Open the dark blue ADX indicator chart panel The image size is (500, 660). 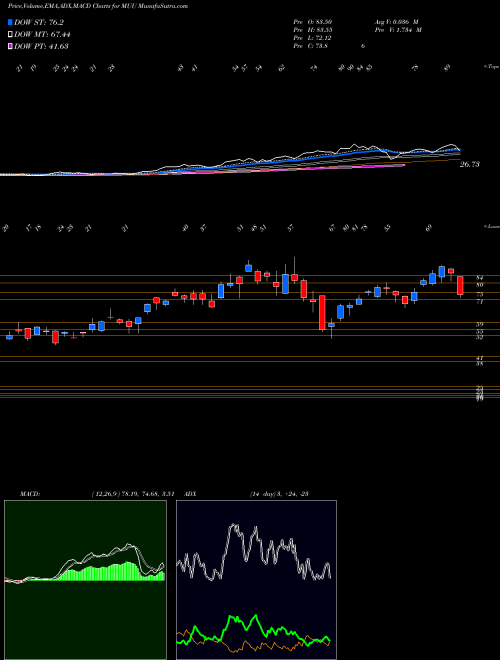tap(256, 580)
